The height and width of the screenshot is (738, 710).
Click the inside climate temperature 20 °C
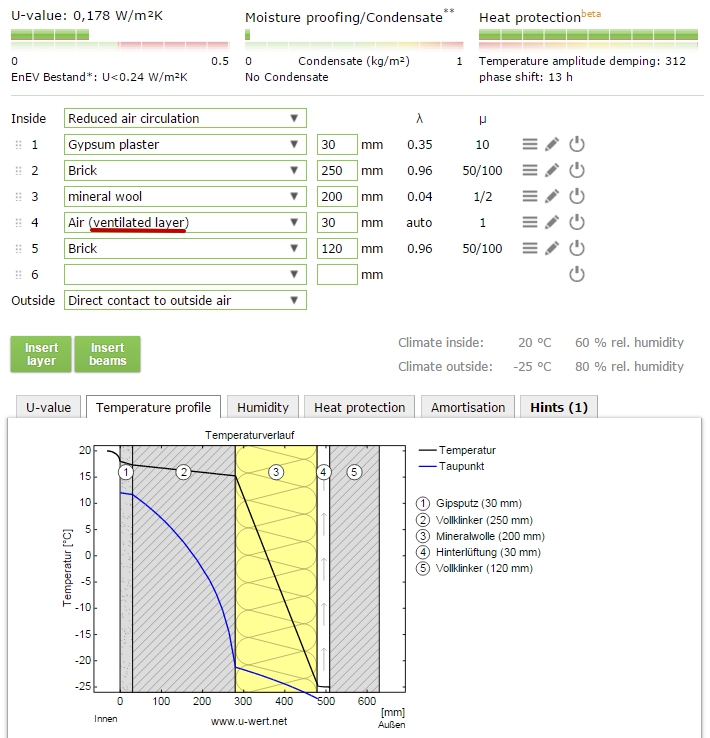pyautogui.click(x=534, y=343)
